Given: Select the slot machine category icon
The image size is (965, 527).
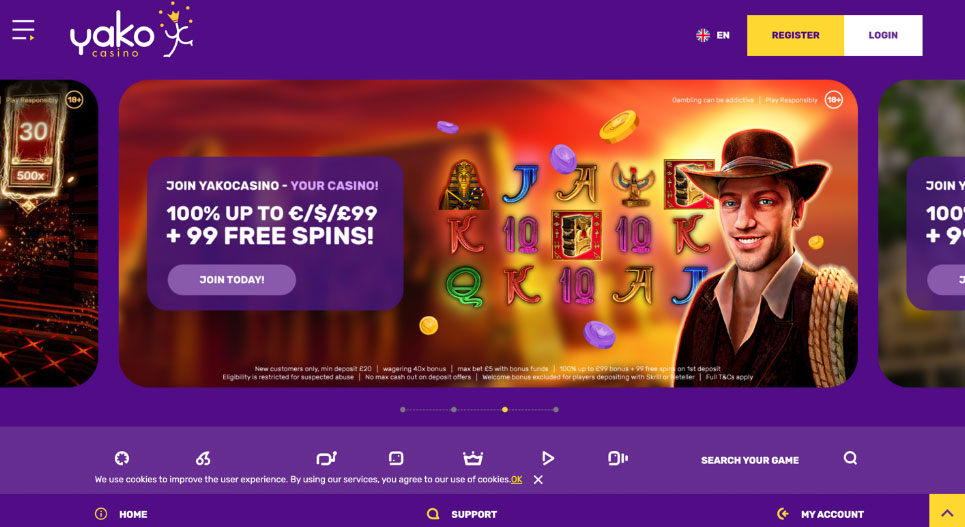Looking at the screenshot, I should (326, 458).
